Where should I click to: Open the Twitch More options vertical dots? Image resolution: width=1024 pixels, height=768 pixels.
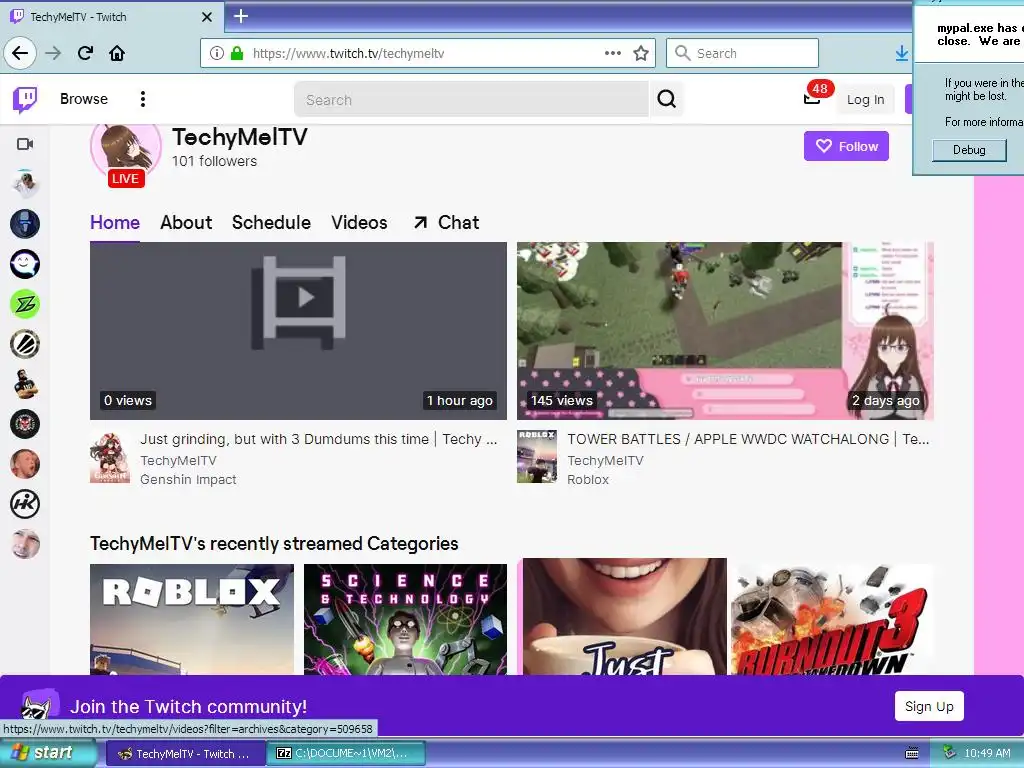(142, 99)
